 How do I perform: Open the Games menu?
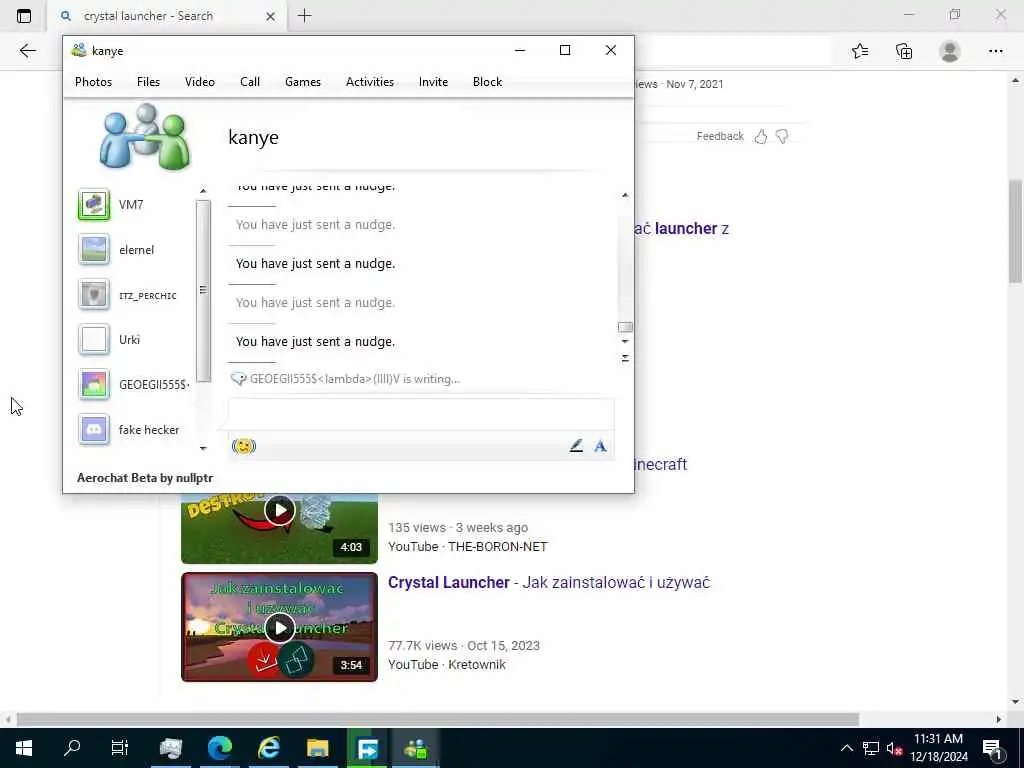point(303,82)
